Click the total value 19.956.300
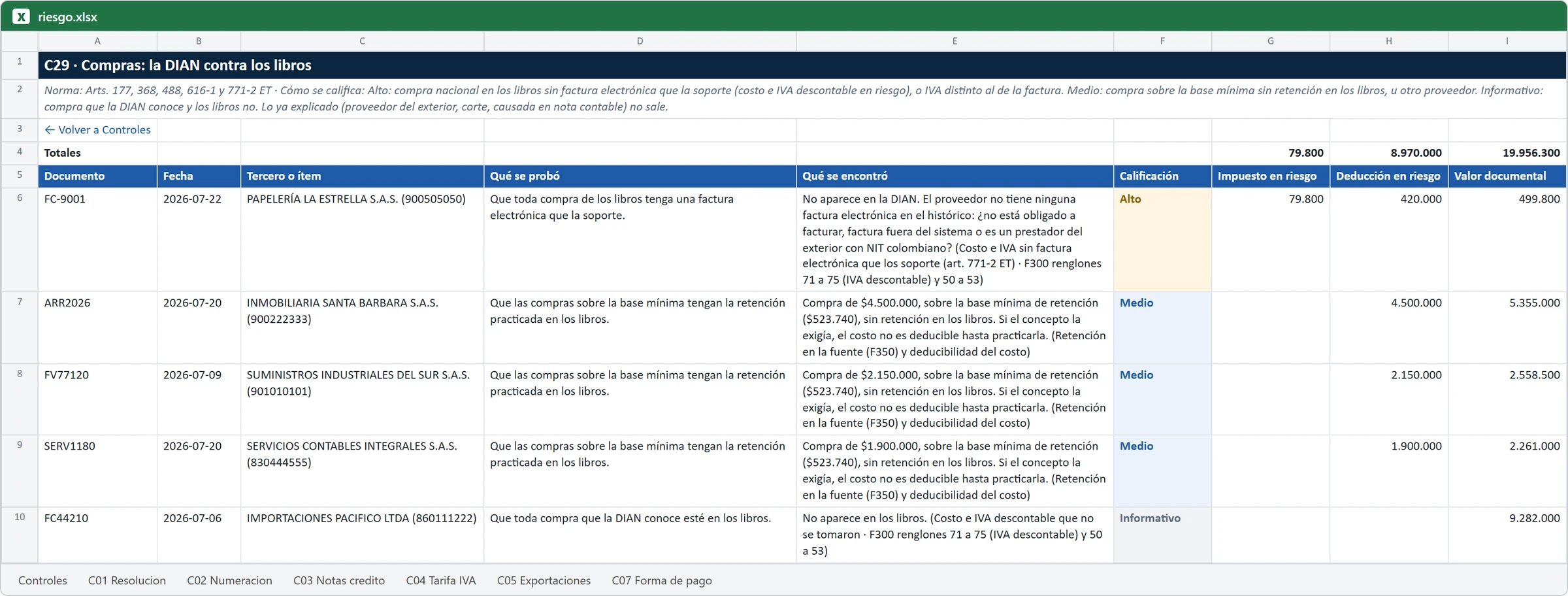The width and height of the screenshot is (1568, 596). 1507,153
